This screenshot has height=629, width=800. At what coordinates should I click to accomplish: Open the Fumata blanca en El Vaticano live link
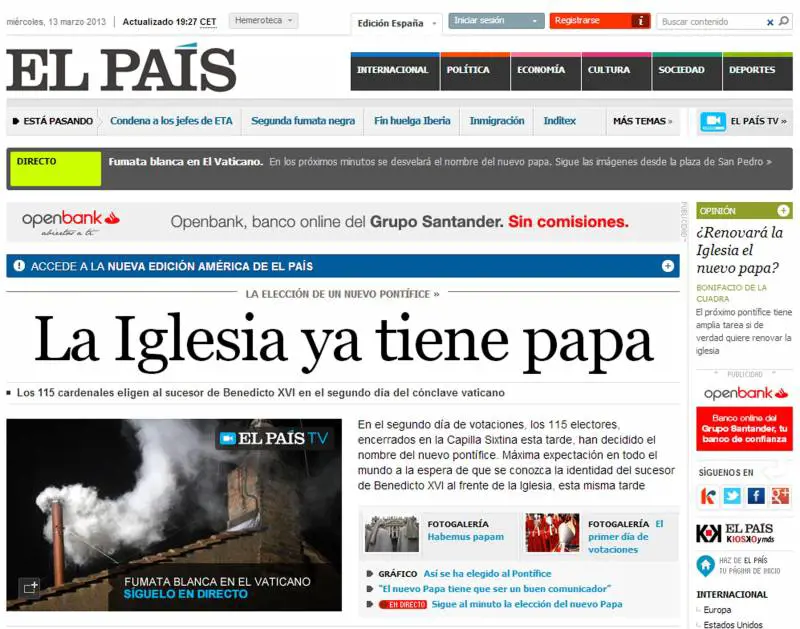[186, 162]
